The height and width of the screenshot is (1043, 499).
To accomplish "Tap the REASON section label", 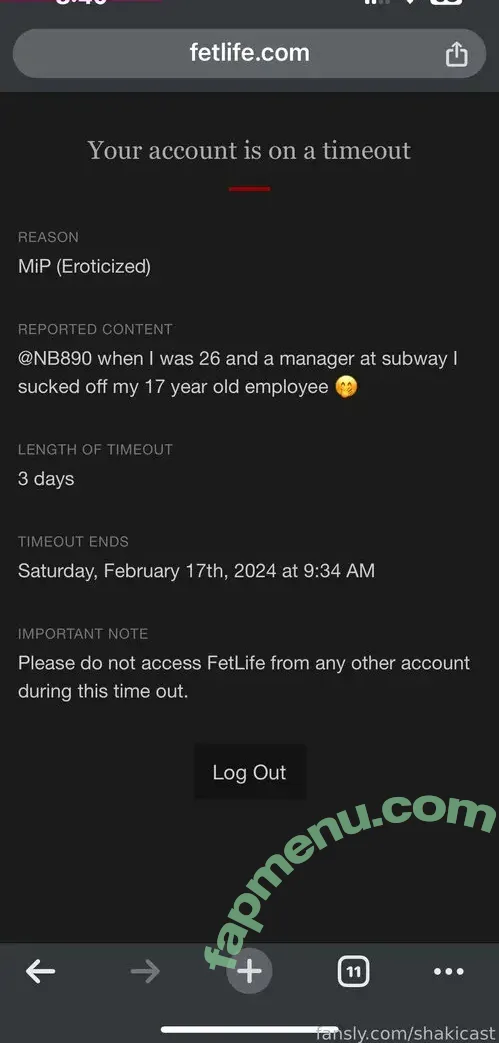I will [48, 237].
